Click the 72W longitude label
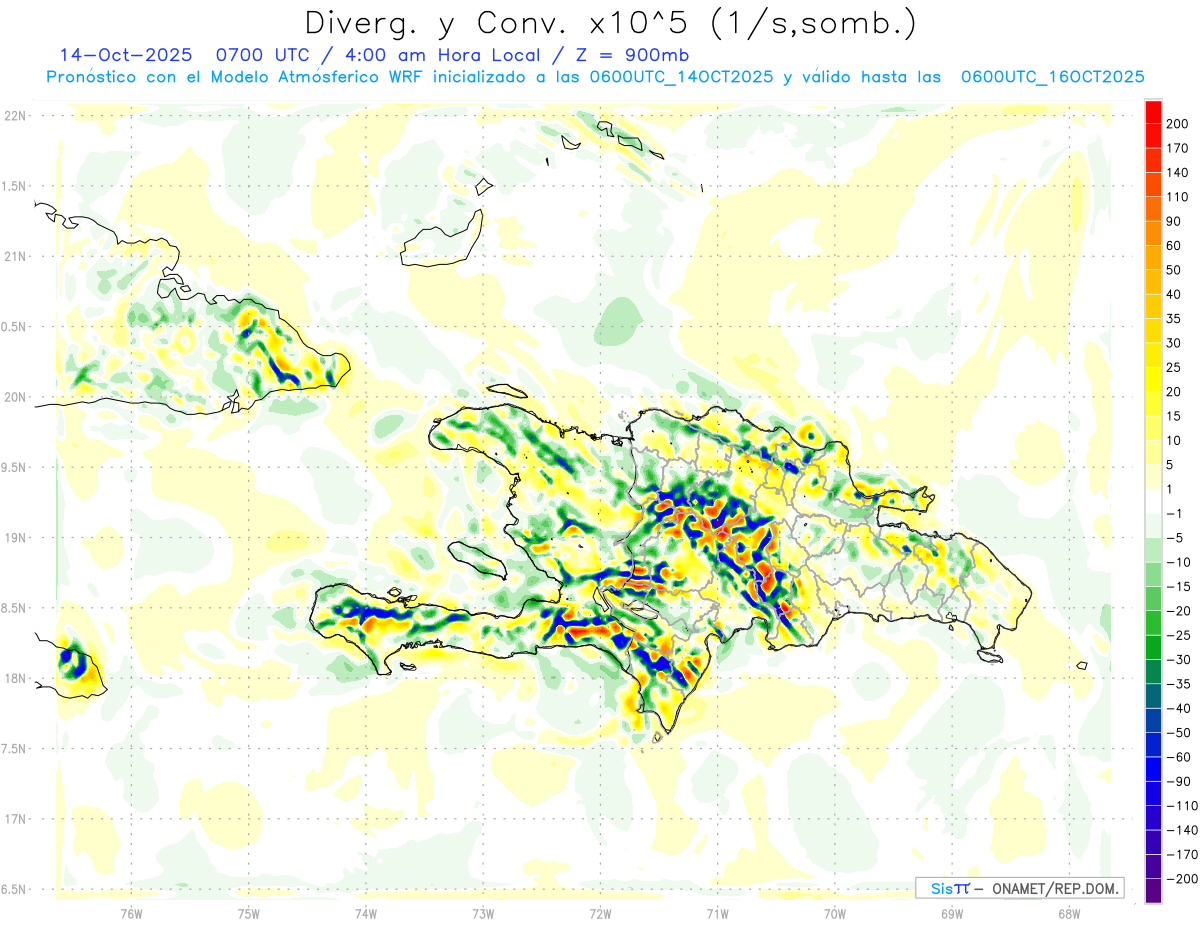 (600, 912)
